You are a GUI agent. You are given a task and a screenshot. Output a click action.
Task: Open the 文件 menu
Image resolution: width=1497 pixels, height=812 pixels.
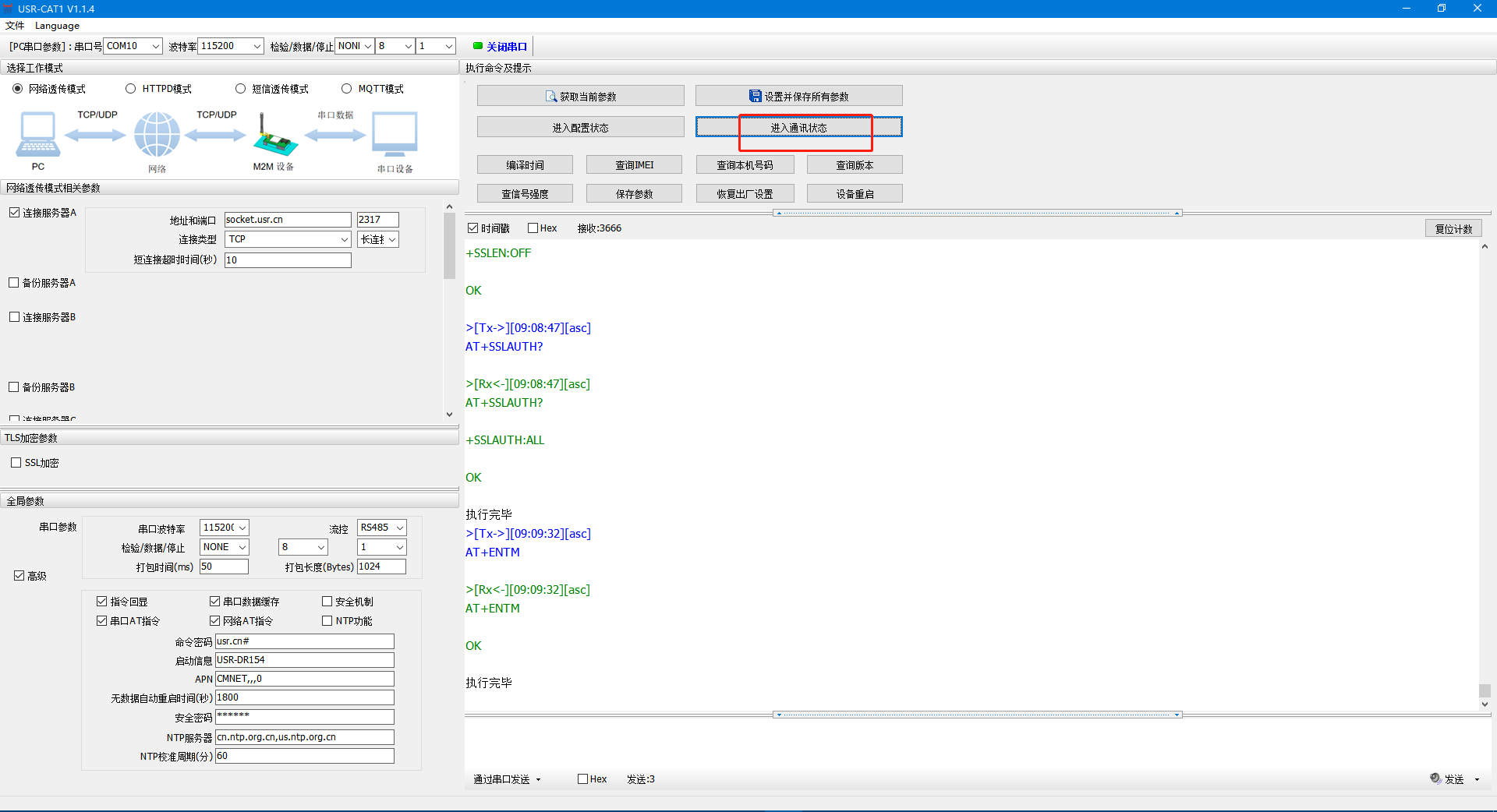tap(15, 26)
